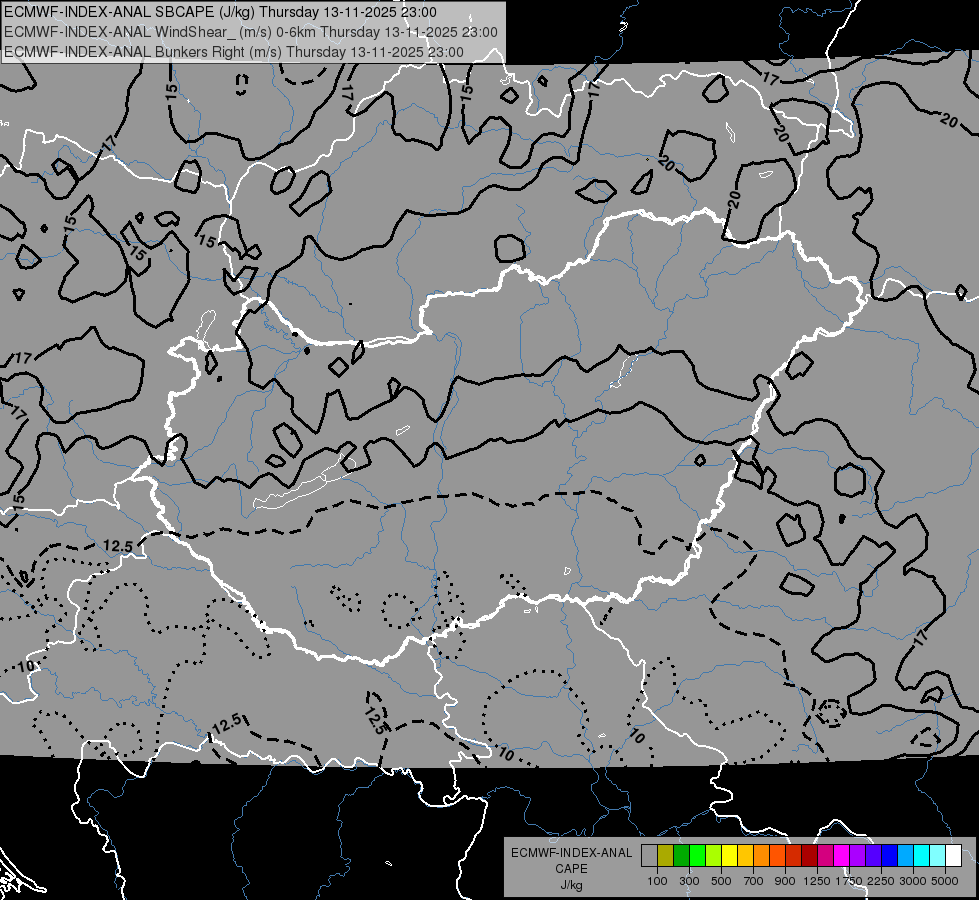Image resolution: width=979 pixels, height=900 pixels.
Task: Click the olive swatch above legend value 100
Action: [666, 855]
